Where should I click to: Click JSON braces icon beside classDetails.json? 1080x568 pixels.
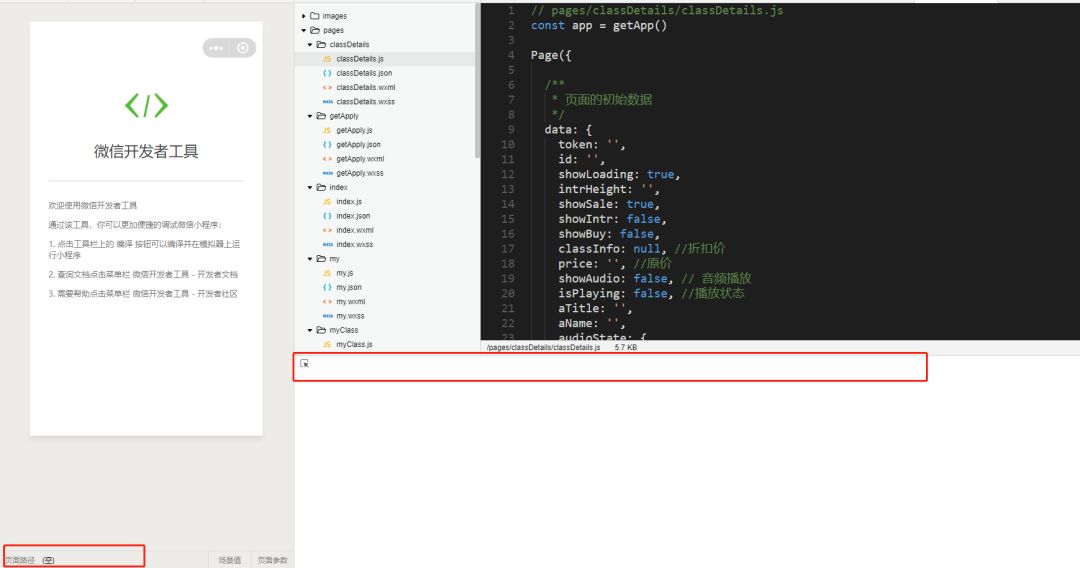click(327, 73)
